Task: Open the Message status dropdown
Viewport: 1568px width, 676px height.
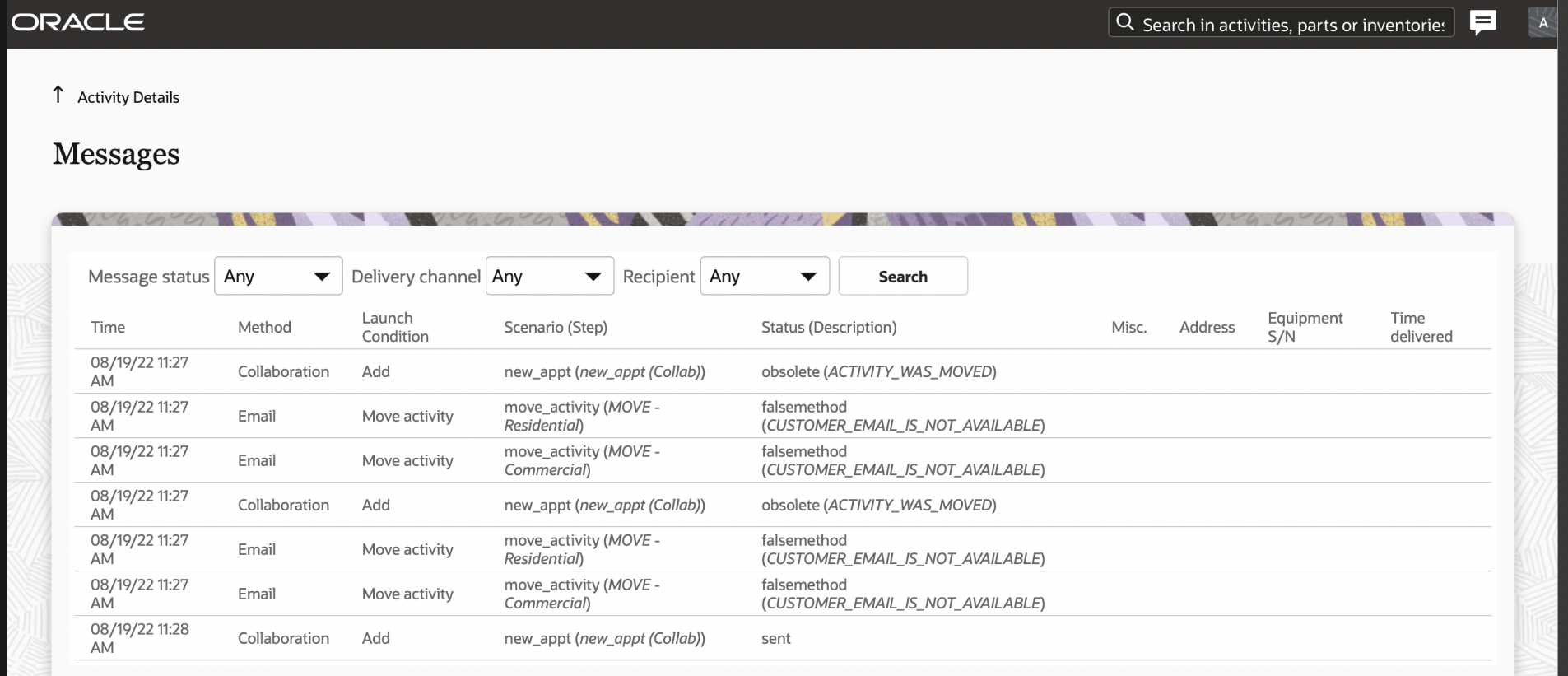Action: [x=278, y=277]
